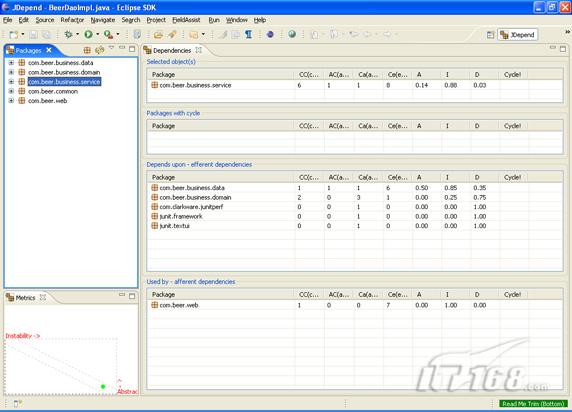572x412 pixels.
Task: Maximize the Metrics view panel
Action: pos(132,296)
